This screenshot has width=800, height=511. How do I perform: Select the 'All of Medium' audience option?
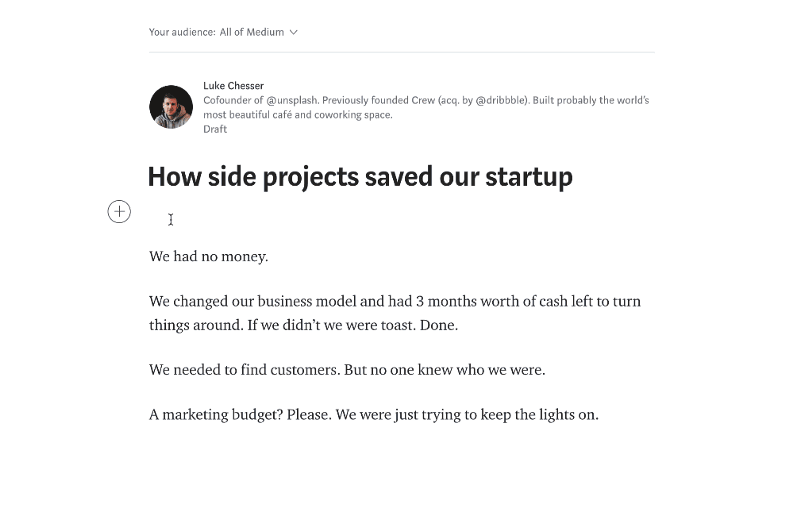coord(252,32)
